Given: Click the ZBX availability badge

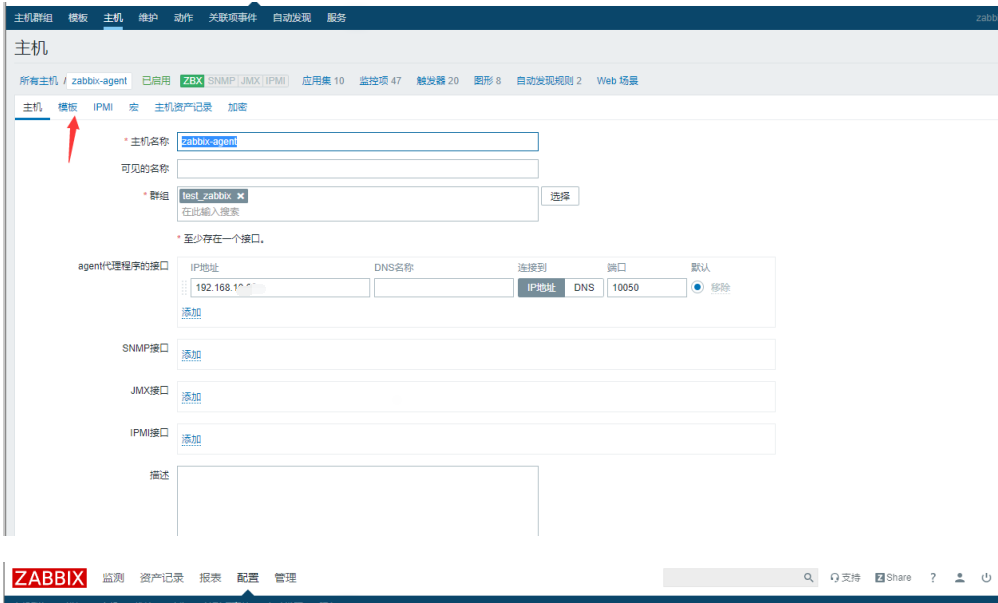Looking at the screenshot, I should pyautogui.click(x=192, y=81).
